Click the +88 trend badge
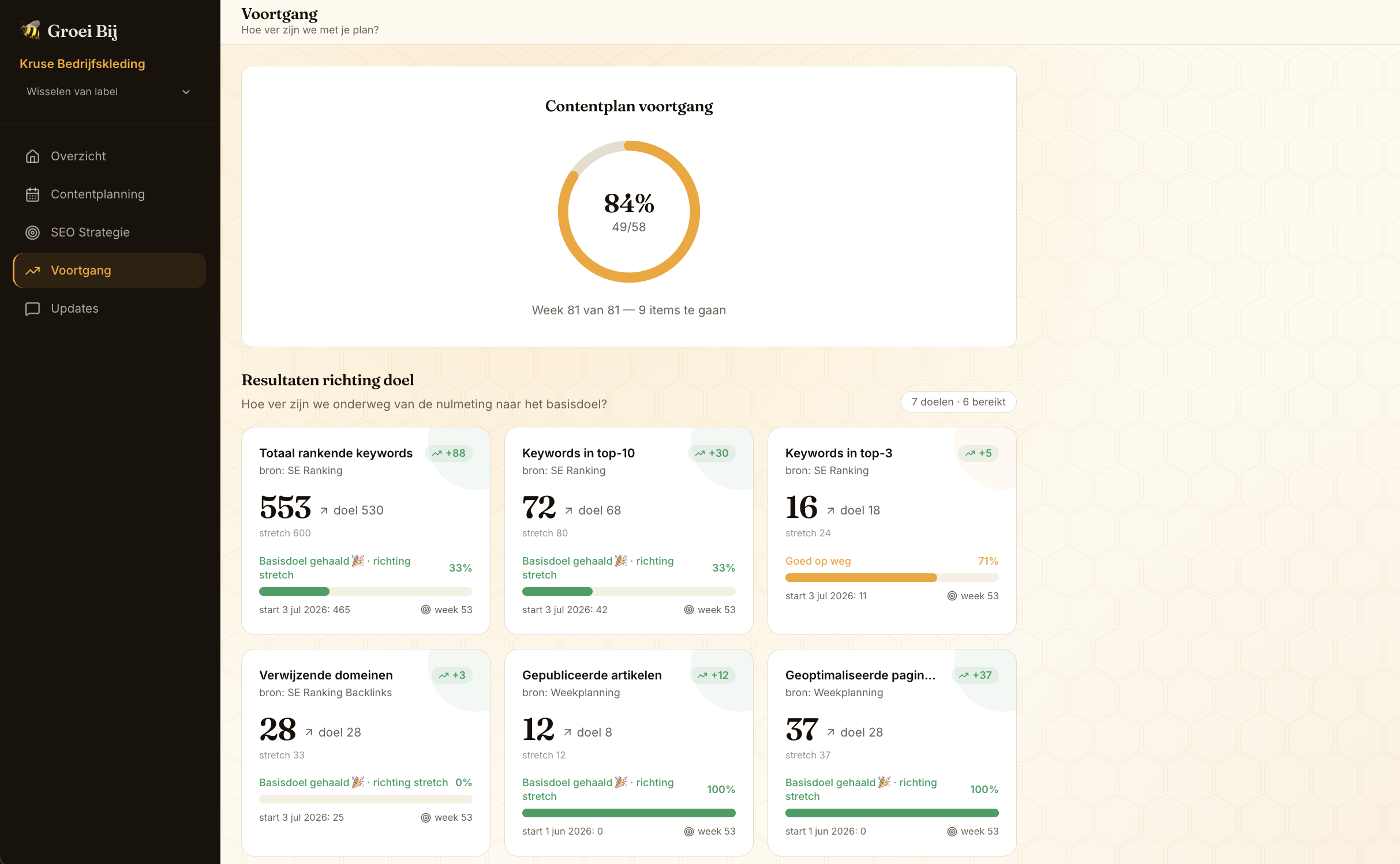Viewport: 1400px width, 864px height. (x=449, y=453)
